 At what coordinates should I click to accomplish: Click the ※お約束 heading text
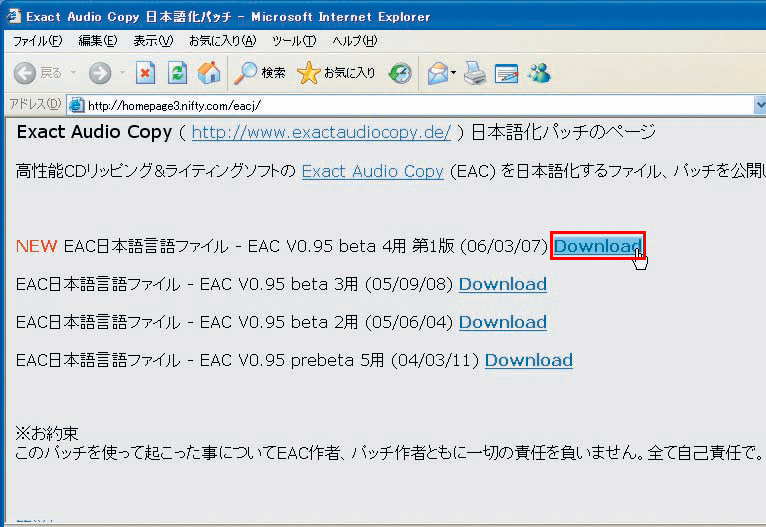(x=47, y=433)
